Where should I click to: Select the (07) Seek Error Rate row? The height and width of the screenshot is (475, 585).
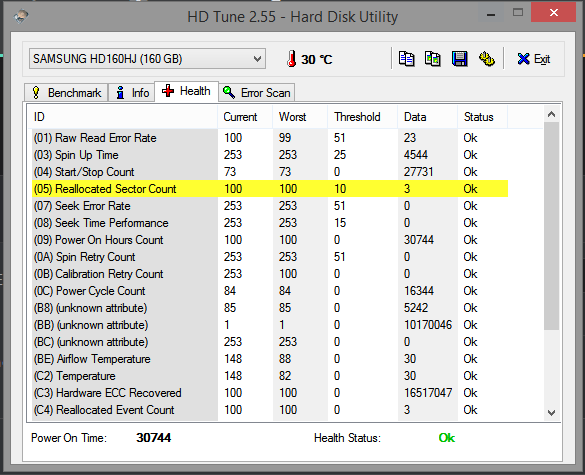[270, 206]
